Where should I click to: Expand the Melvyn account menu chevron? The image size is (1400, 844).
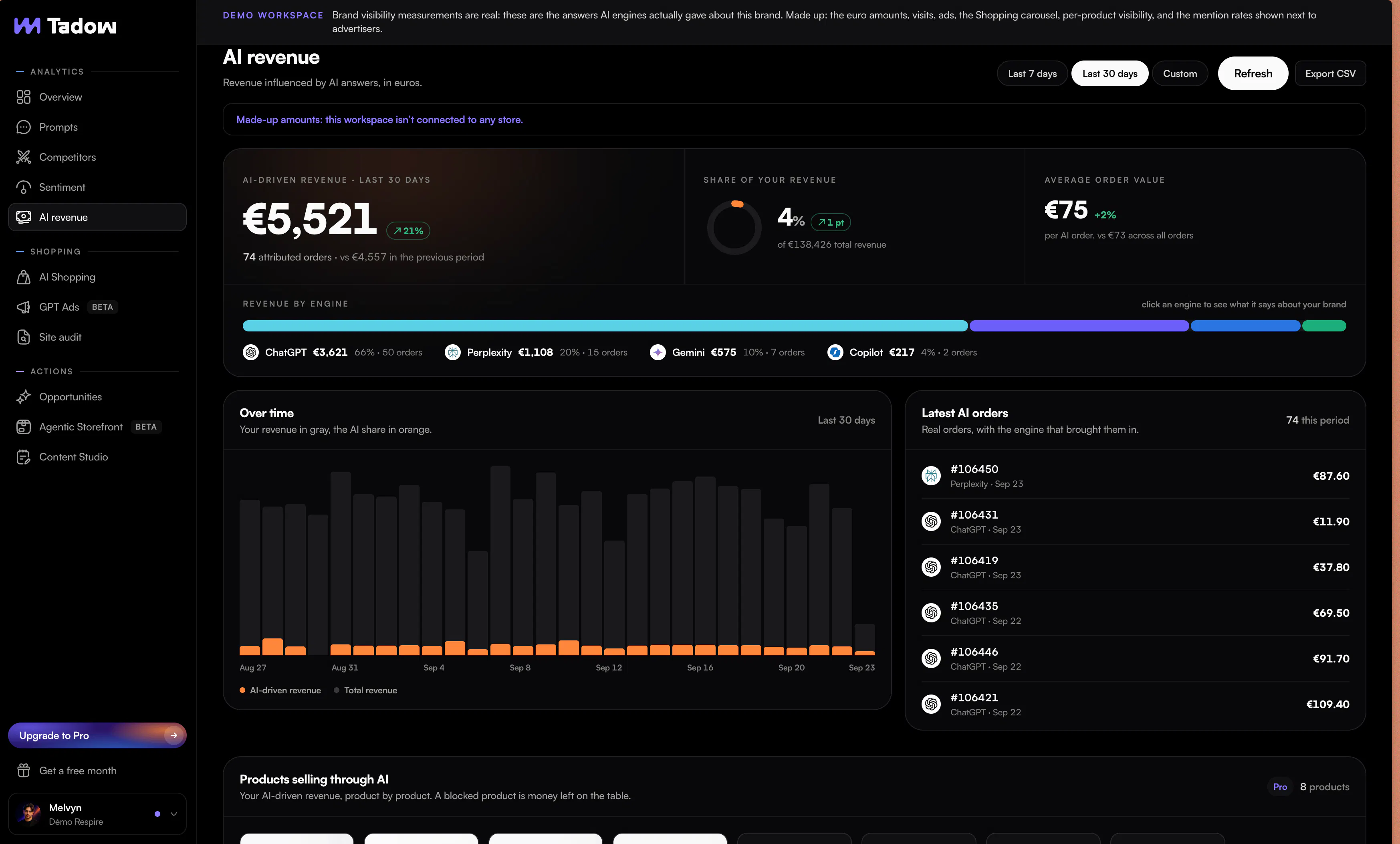tap(174, 814)
